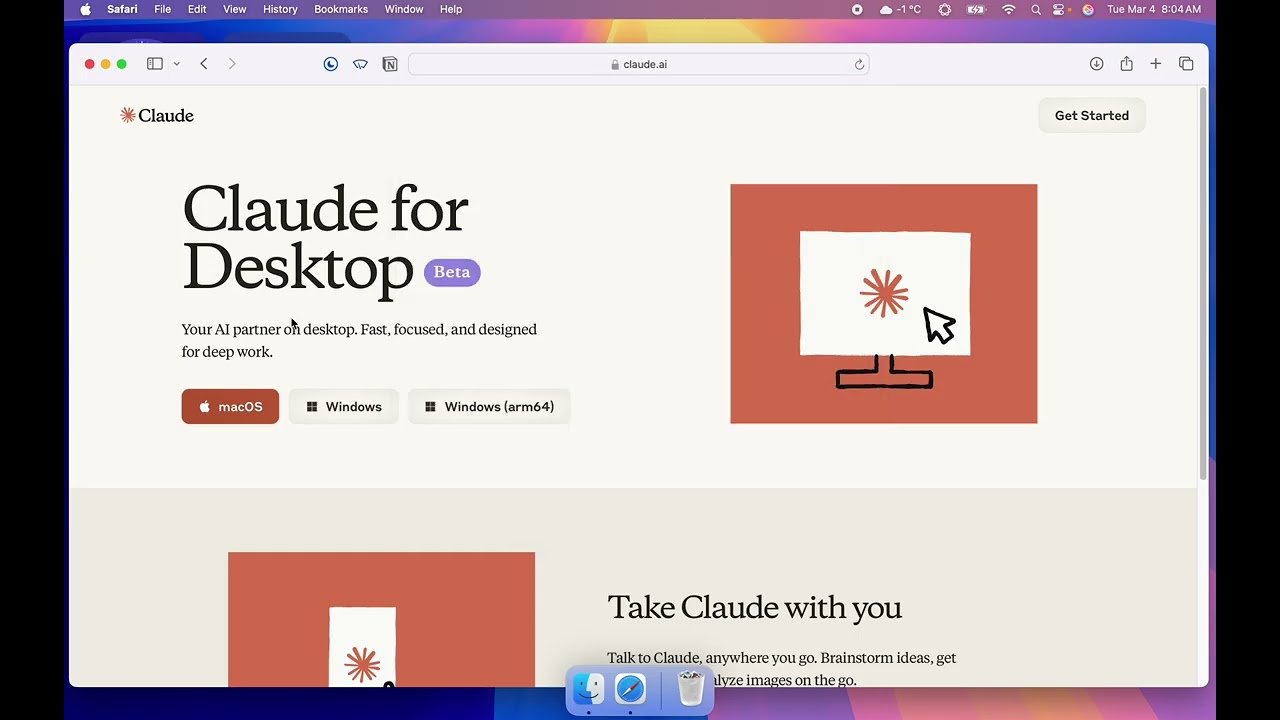Open a new tab with plus icon
The width and height of the screenshot is (1280, 720).
click(x=1155, y=64)
